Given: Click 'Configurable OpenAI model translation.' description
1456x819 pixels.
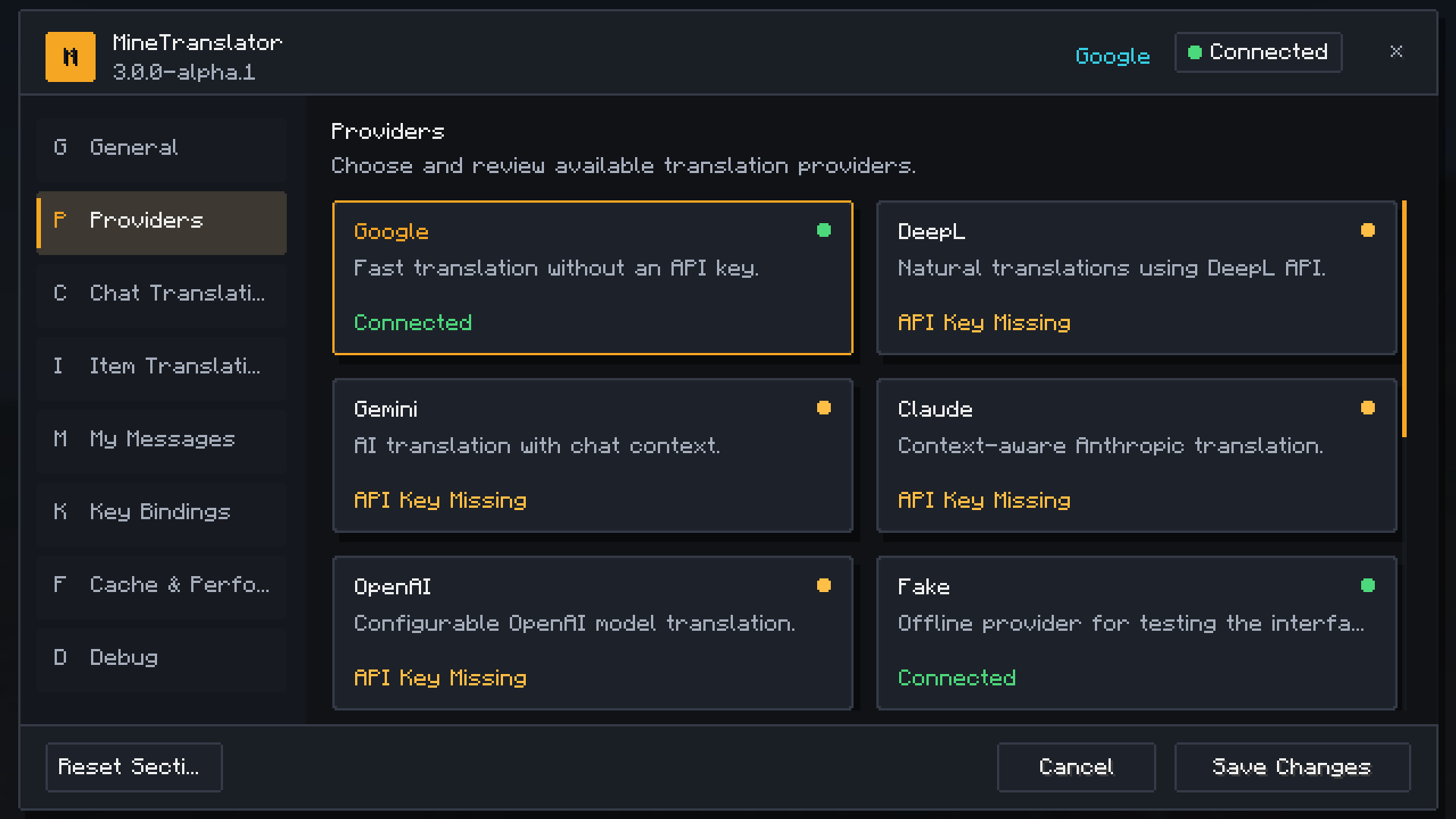Looking at the screenshot, I should [575, 623].
